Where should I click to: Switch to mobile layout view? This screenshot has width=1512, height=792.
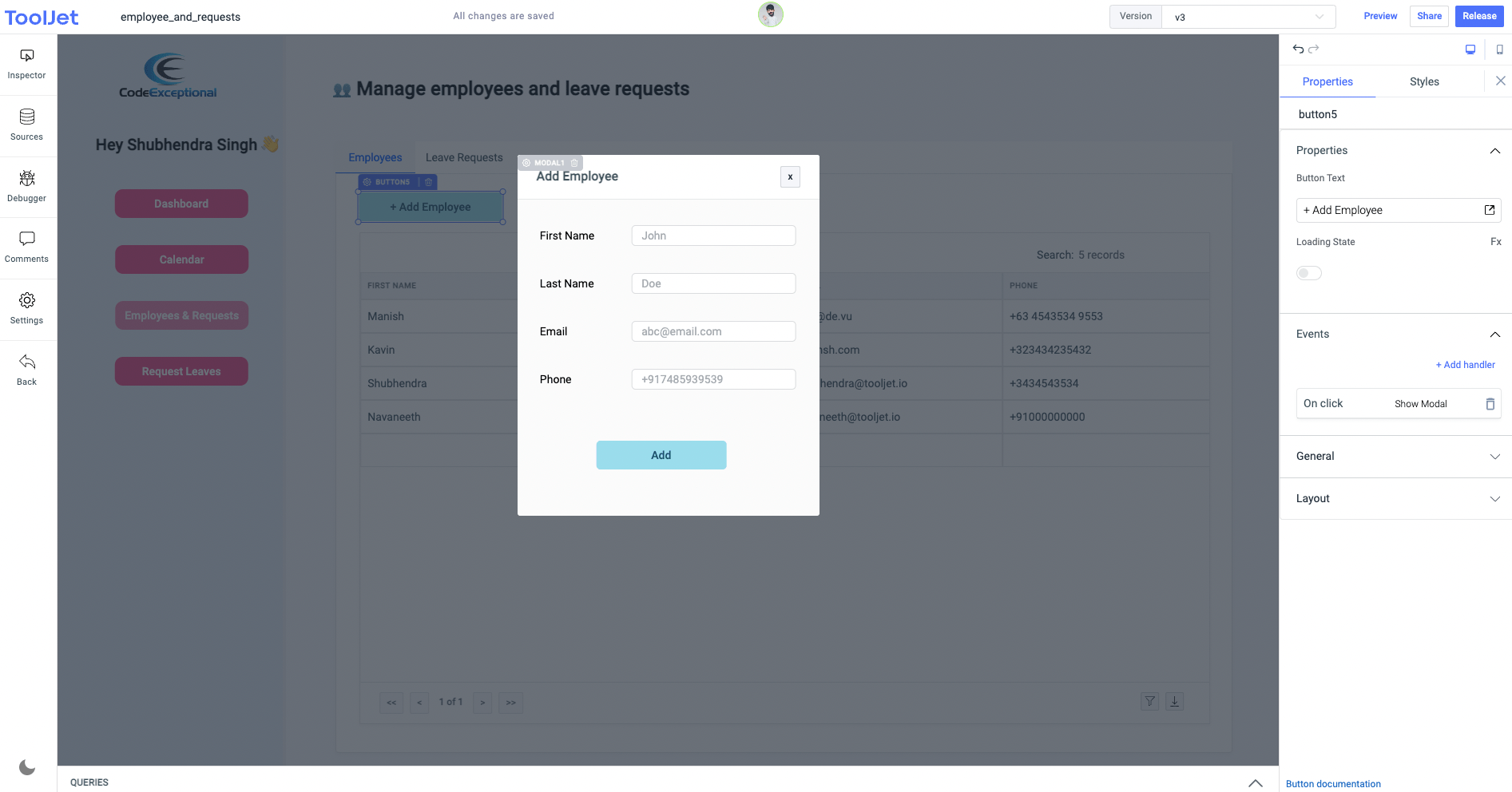pos(1500,49)
